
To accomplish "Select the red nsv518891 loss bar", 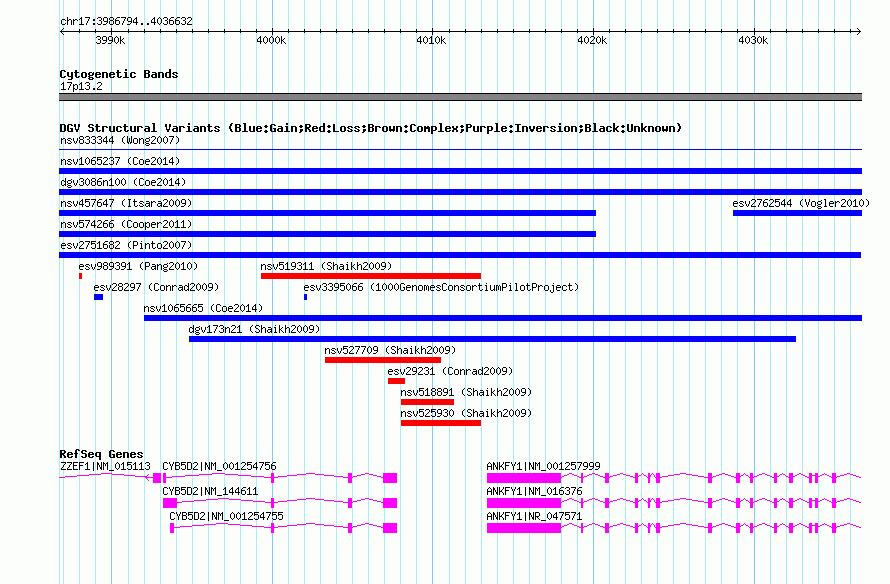I will pyautogui.click(x=427, y=402).
